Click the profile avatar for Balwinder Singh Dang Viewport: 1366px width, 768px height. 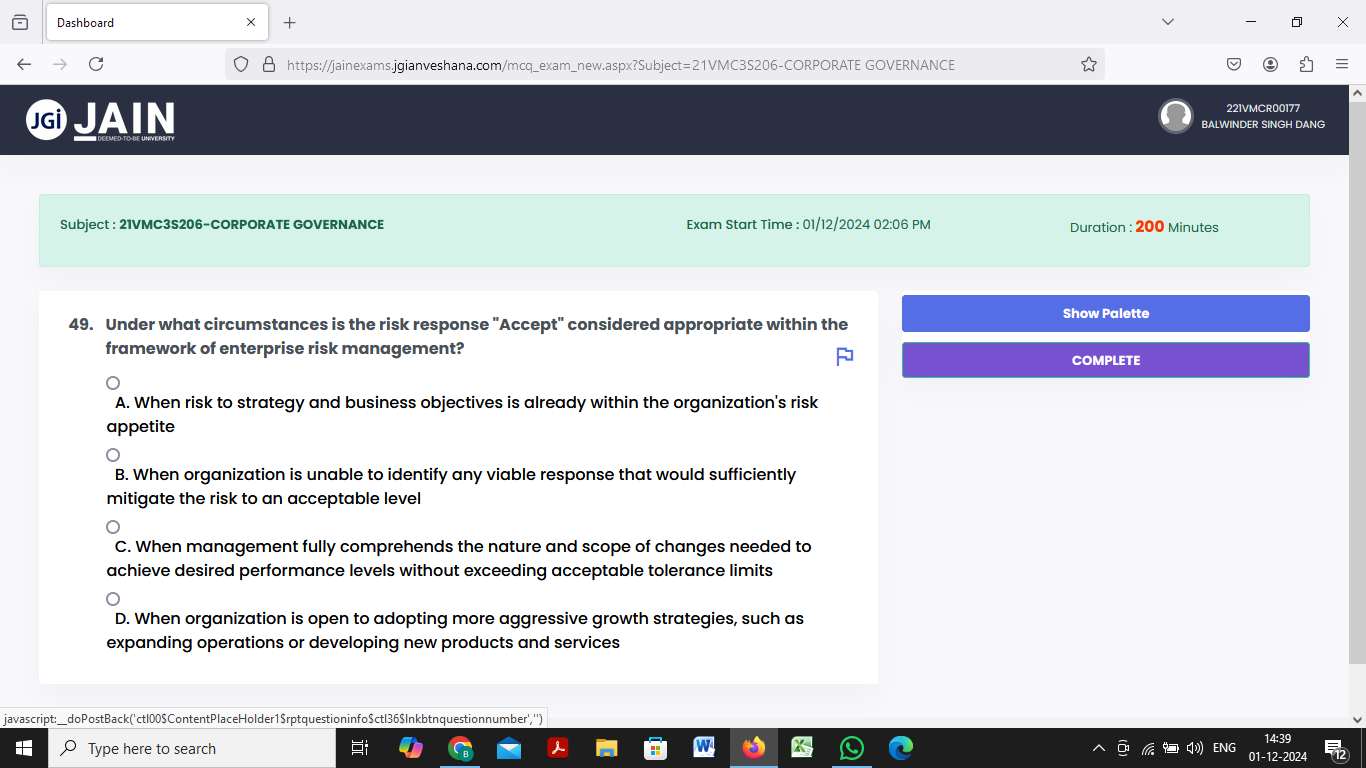(1176, 116)
